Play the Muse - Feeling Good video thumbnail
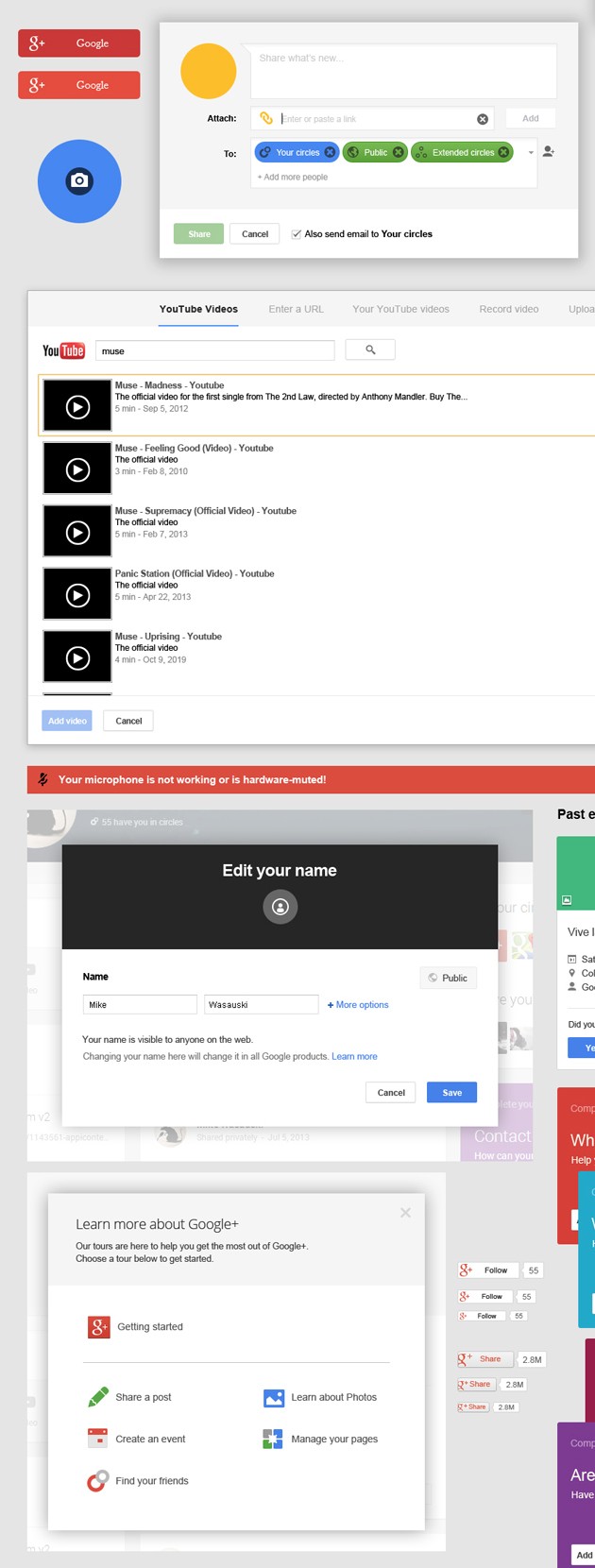Image resolution: width=595 pixels, height=1568 pixels. pos(77,469)
